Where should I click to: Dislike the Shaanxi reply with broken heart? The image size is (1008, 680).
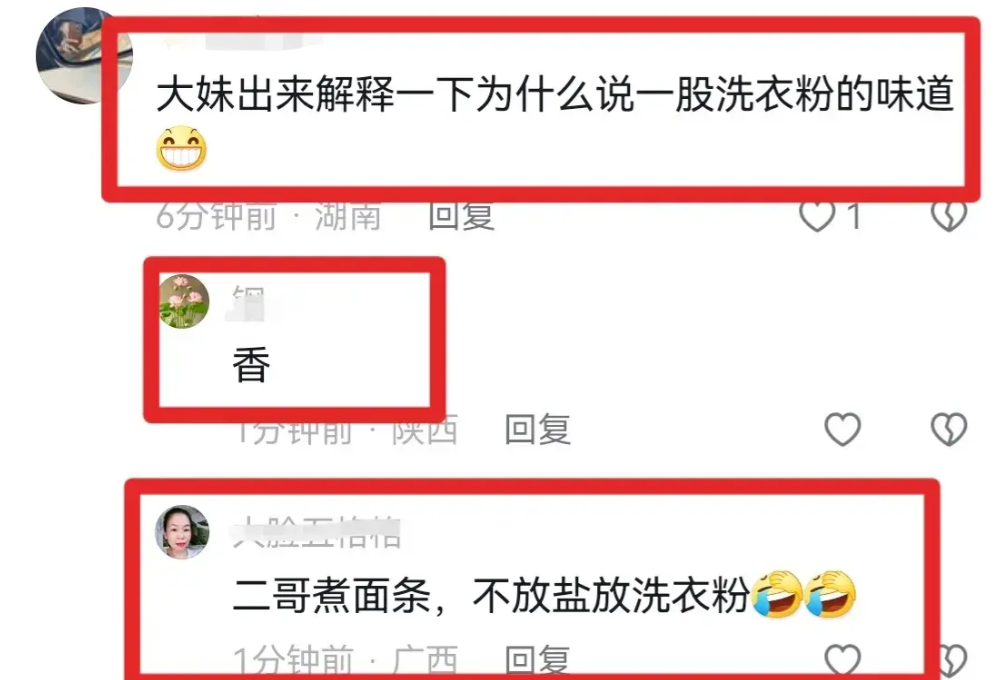coord(949,429)
